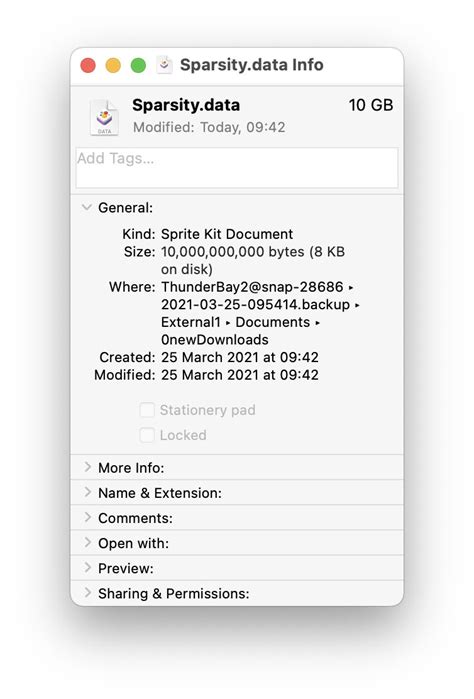
Task: Click 0newDownloads in the Where path
Action: 215,340
